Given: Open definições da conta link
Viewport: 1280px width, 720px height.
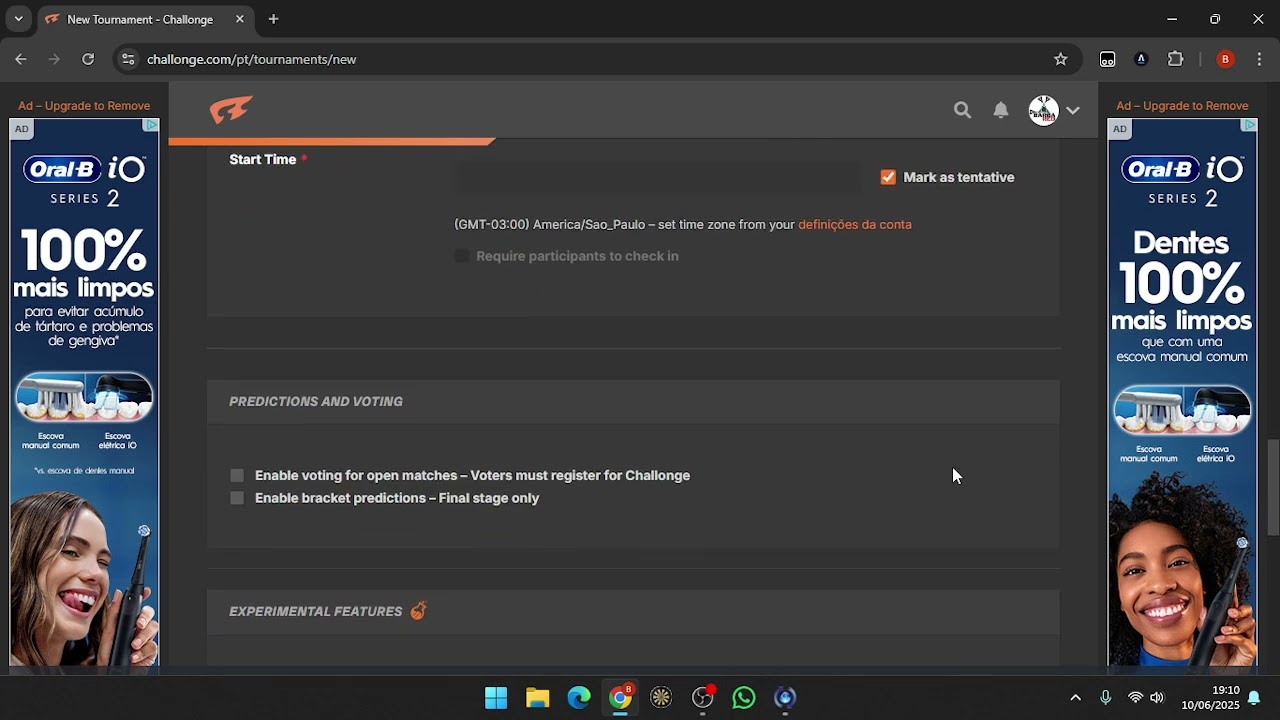Looking at the screenshot, I should [855, 224].
